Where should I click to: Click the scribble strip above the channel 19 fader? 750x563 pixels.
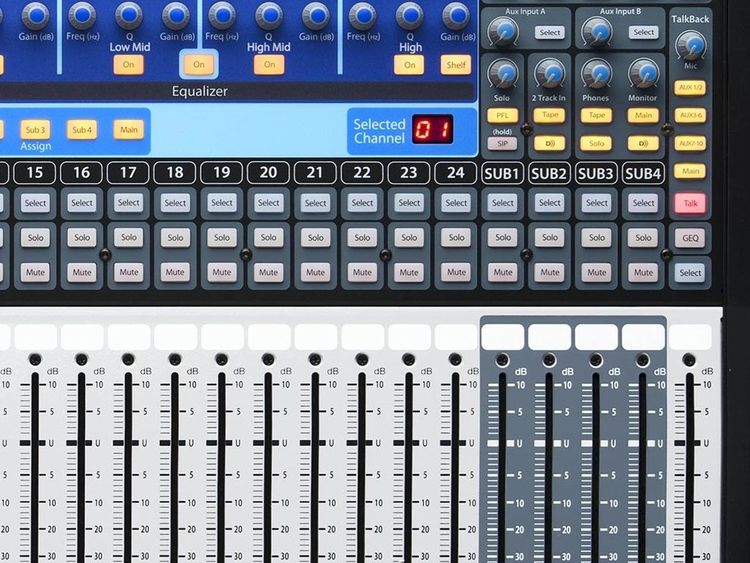(x=222, y=337)
